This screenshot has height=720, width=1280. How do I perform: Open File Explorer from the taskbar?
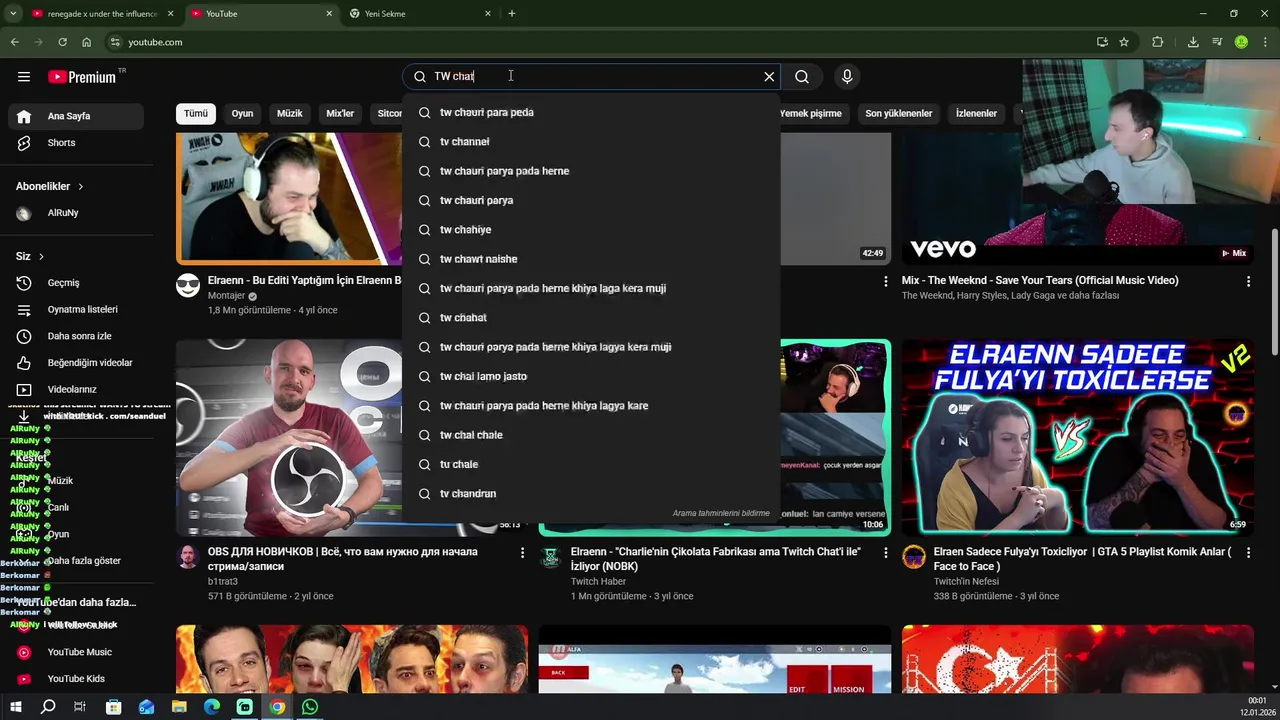(x=179, y=707)
